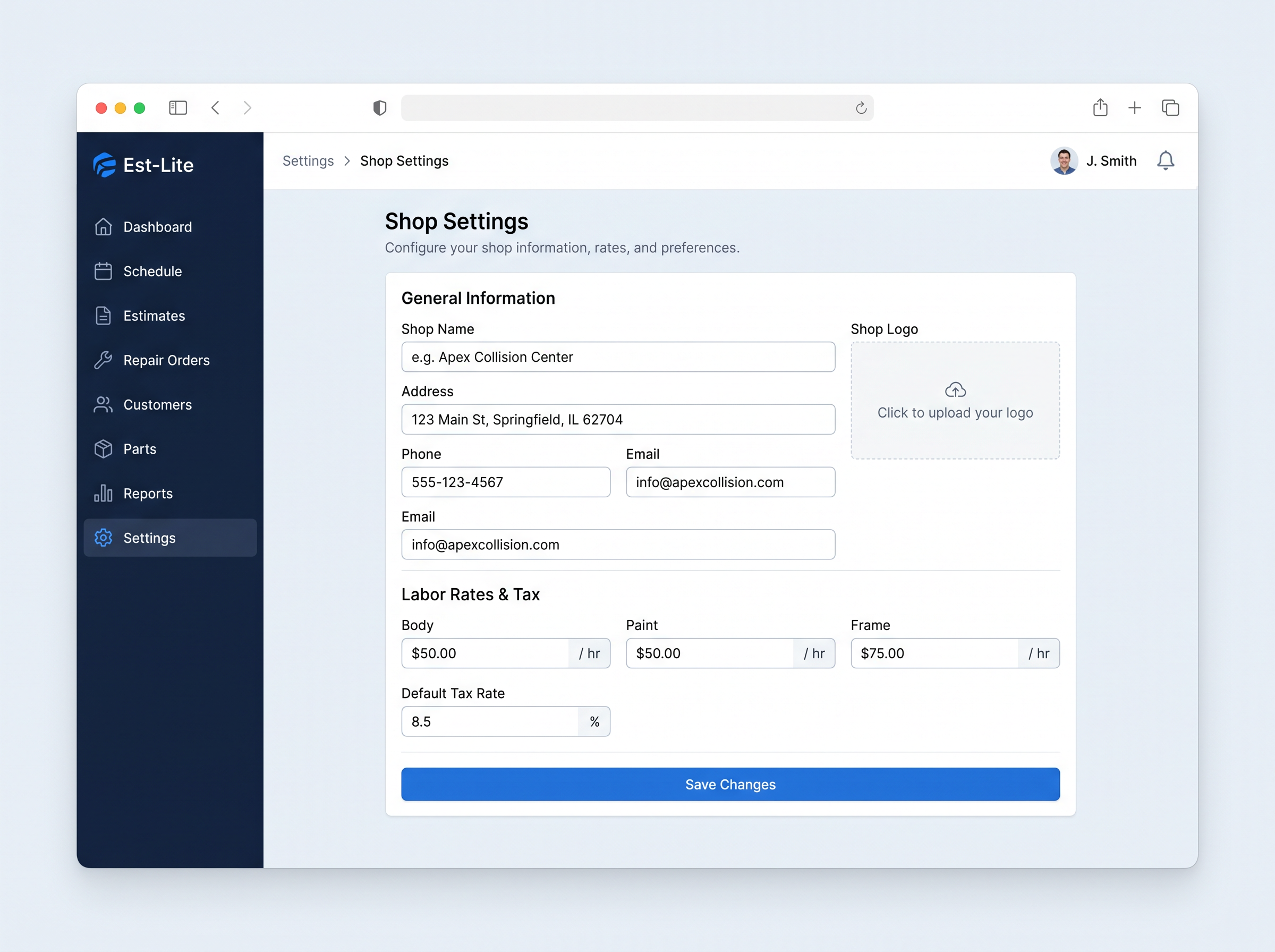
Task: Click the Save Changes button
Action: click(730, 784)
